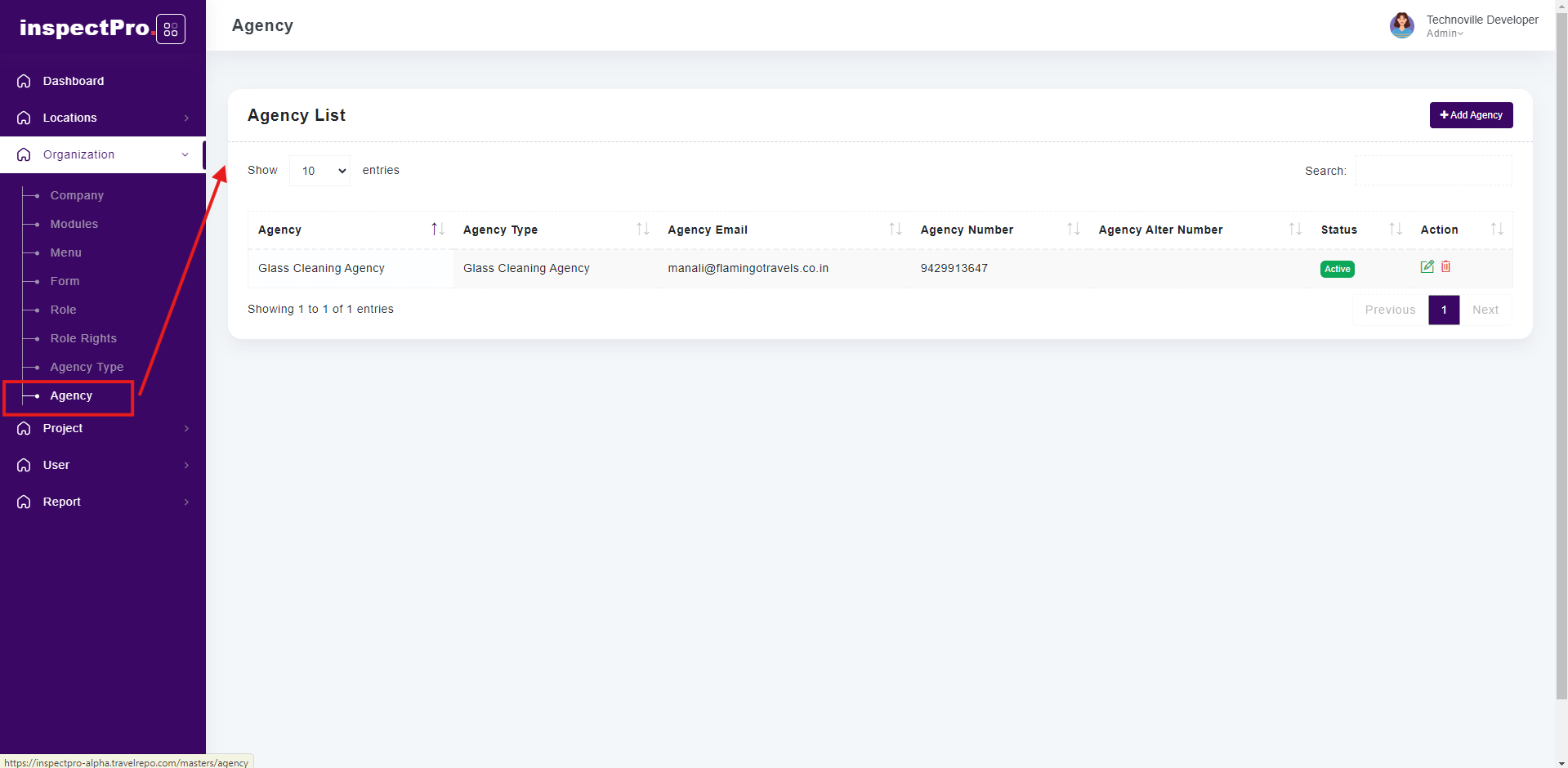Click the user profile avatar

tap(1401, 25)
